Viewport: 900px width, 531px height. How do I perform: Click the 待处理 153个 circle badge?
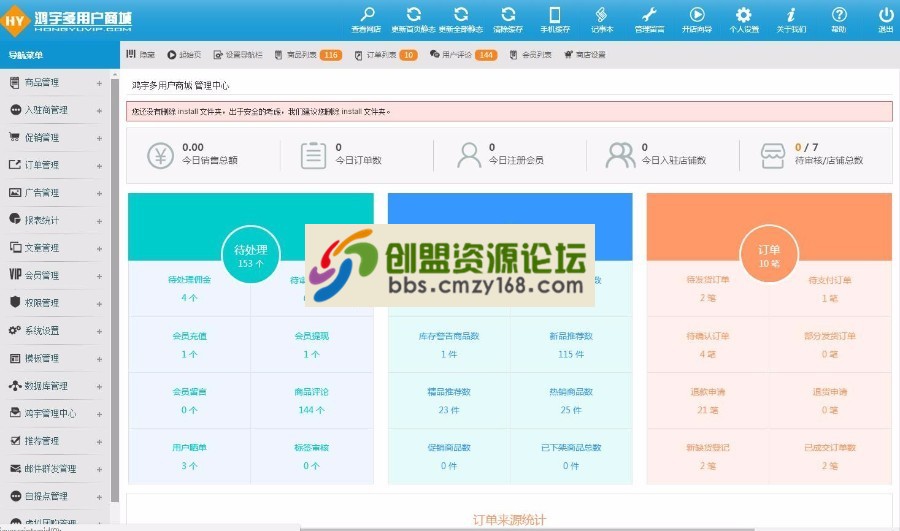click(250, 255)
